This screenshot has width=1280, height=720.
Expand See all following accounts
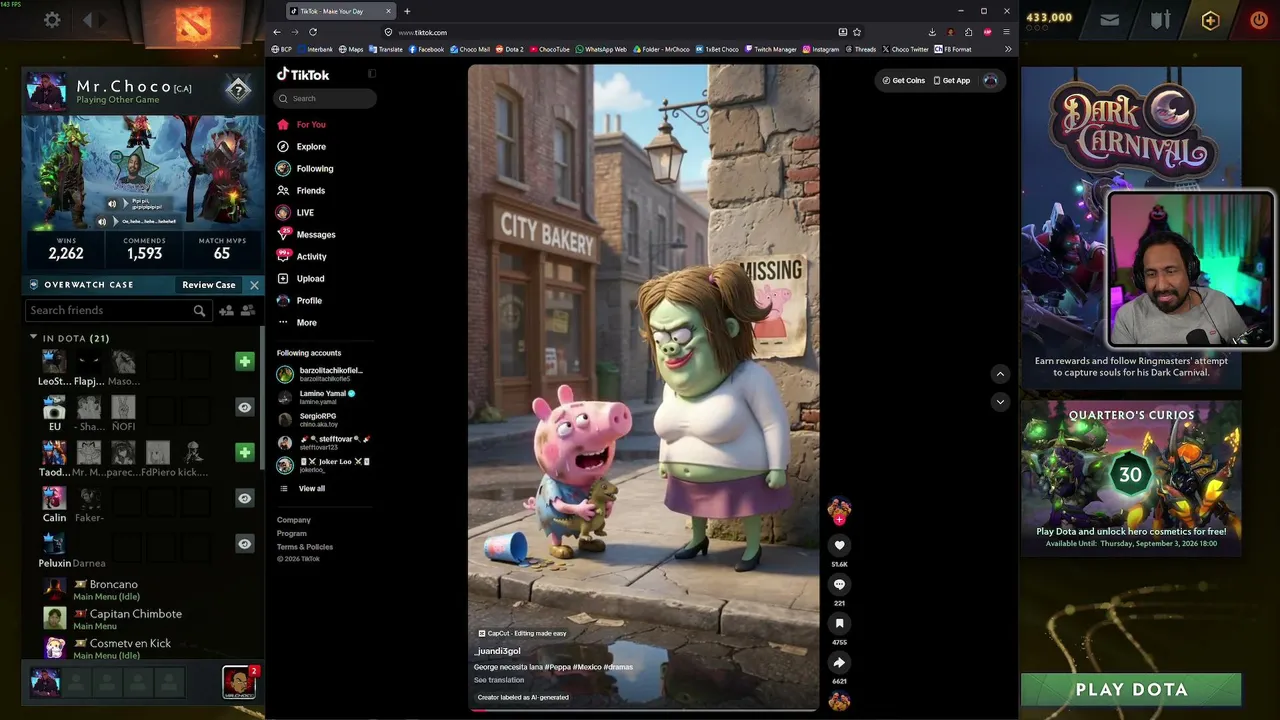302,489
